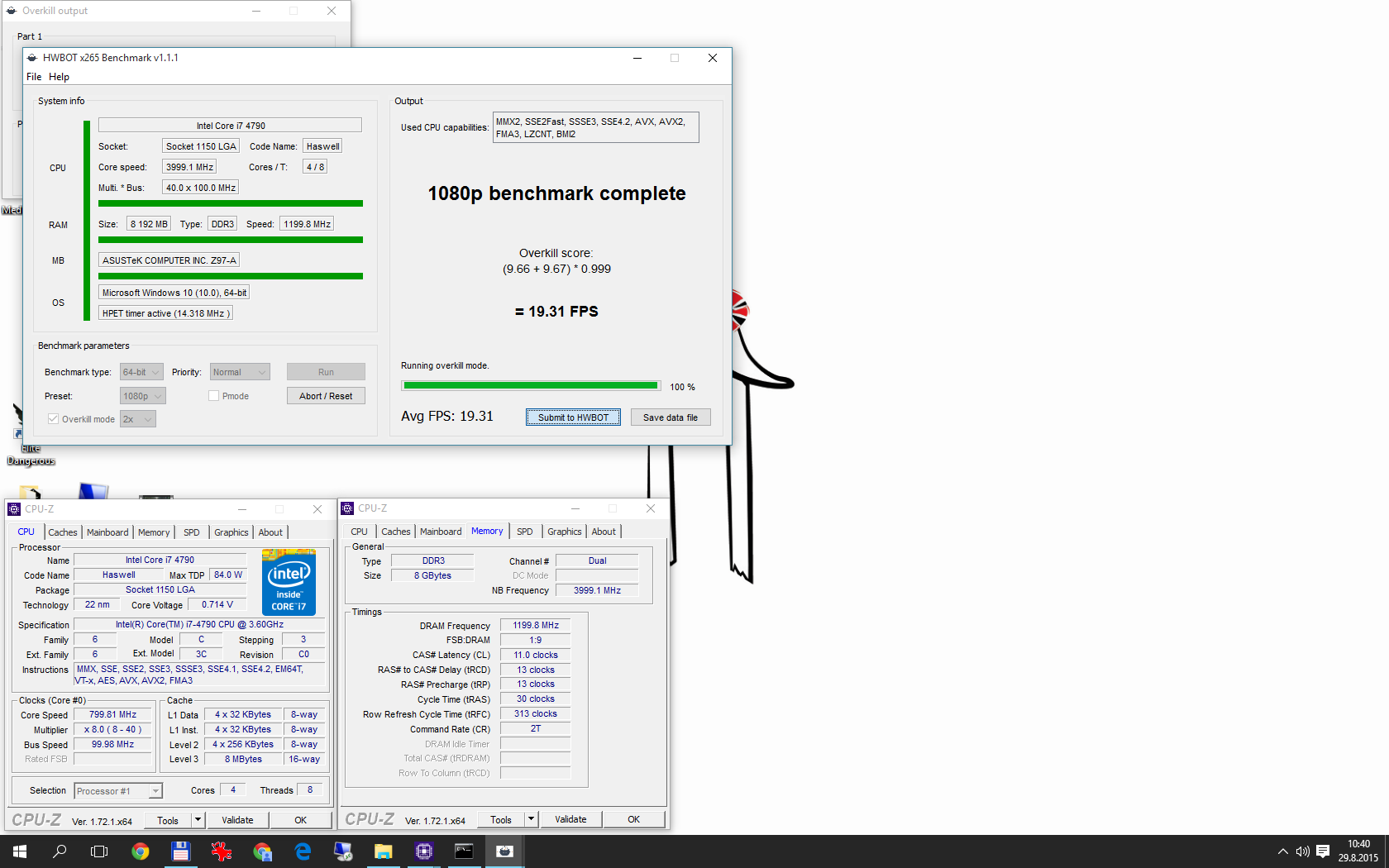Open Benchmark type 64-bit dropdown

(141, 372)
